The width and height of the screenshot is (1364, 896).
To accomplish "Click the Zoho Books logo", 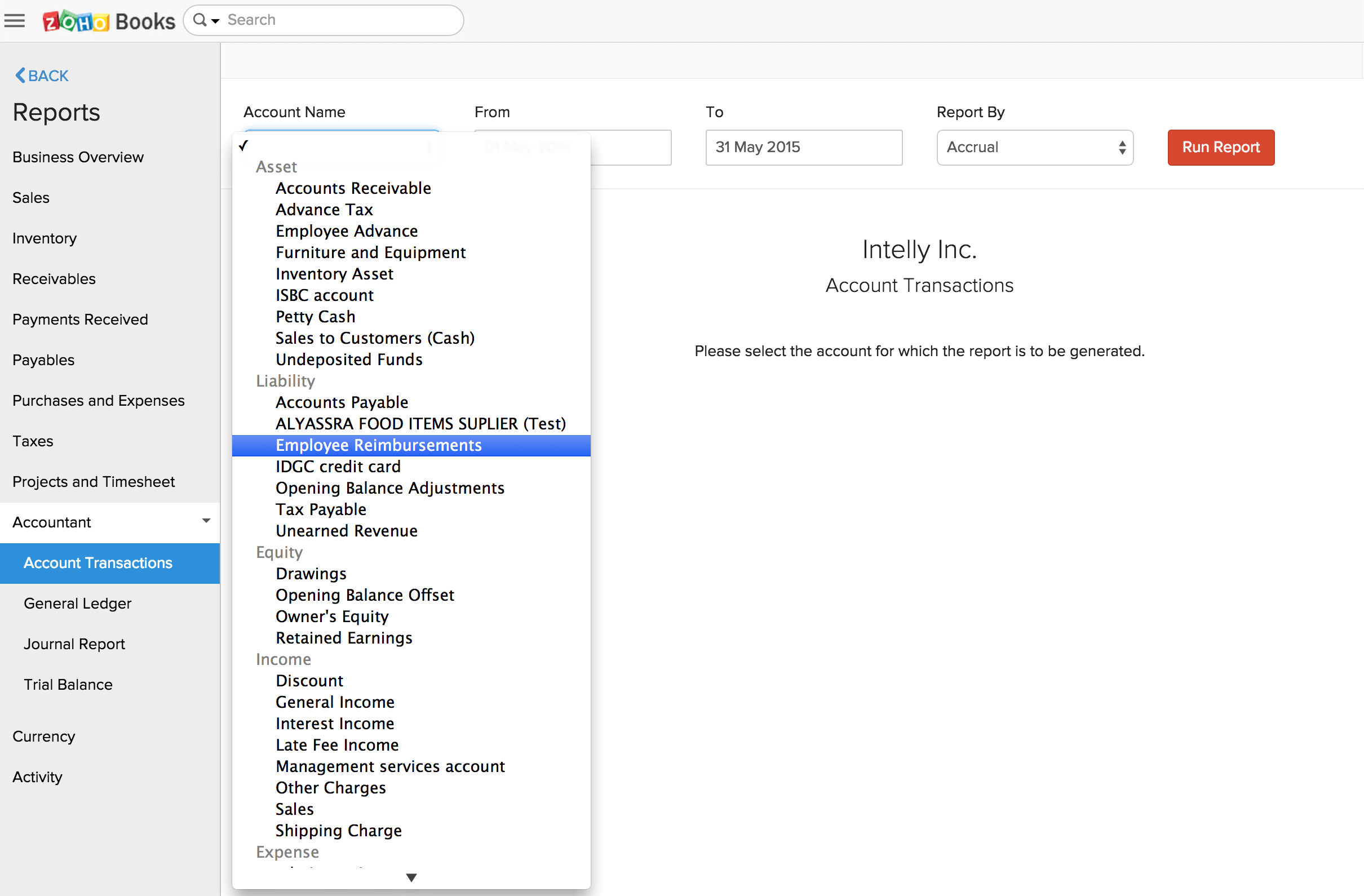I will (x=109, y=21).
